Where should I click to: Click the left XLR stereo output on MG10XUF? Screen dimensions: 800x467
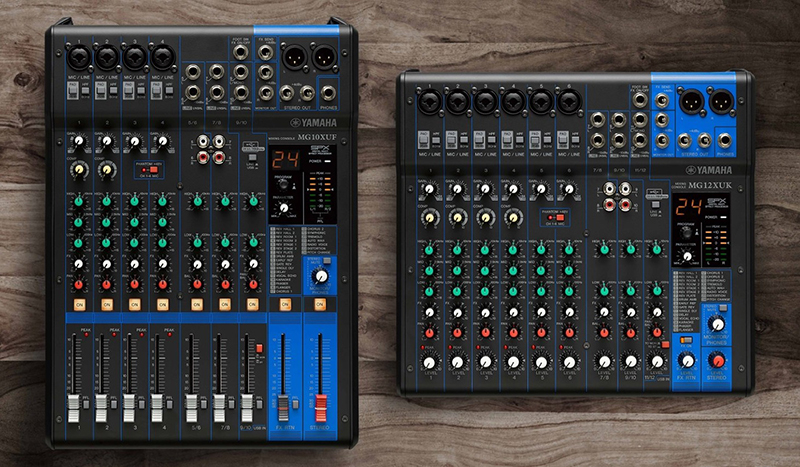294,57
